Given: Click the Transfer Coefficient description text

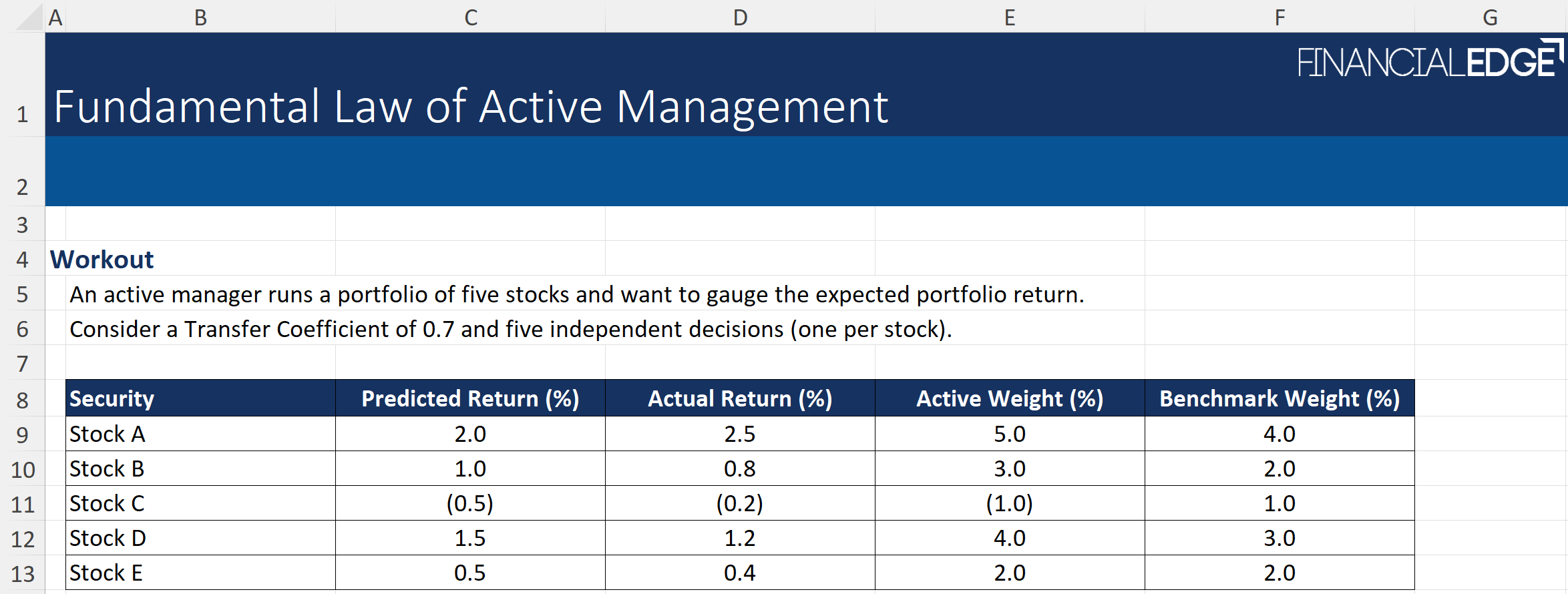Looking at the screenshot, I should pyautogui.click(x=510, y=329).
